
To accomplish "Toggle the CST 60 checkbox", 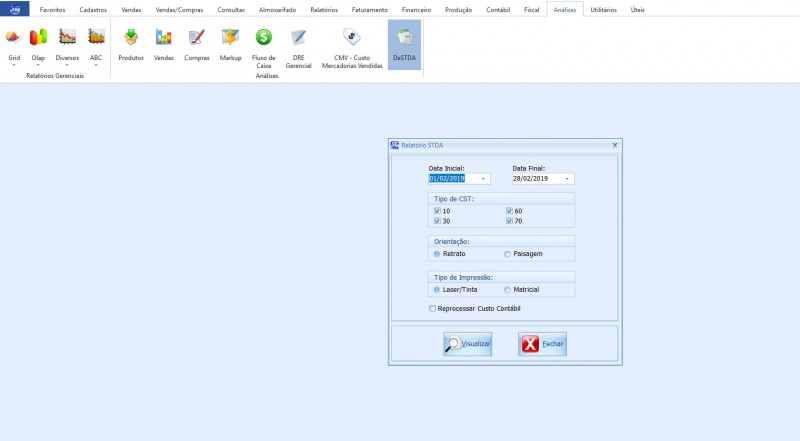I will pos(509,211).
